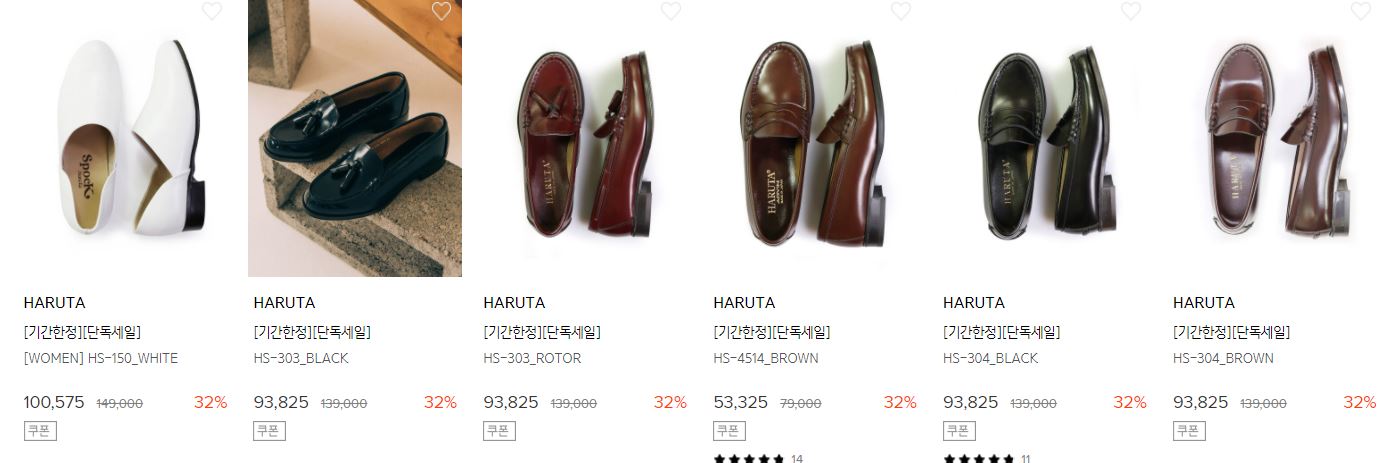The height and width of the screenshot is (463, 1388).
Task: Like the HS-4514_BROWN penny loafer
Action: click(x=901, y=11)
